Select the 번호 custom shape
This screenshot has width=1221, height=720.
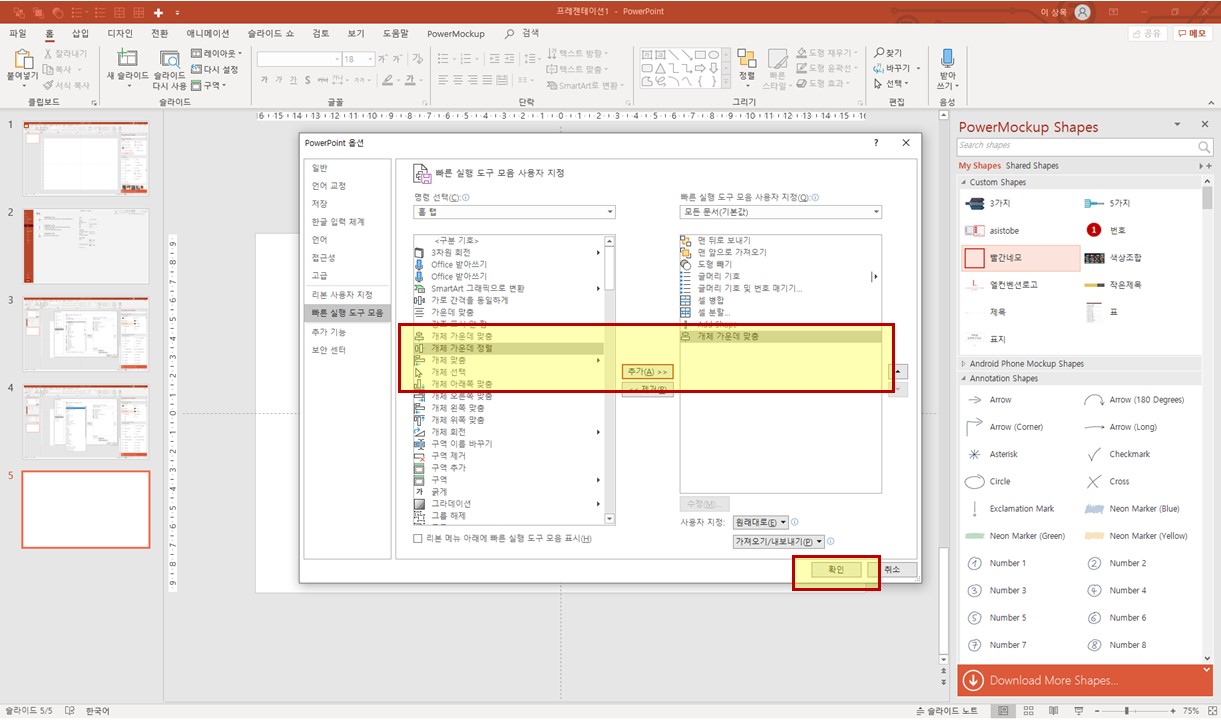point(1105,230)
